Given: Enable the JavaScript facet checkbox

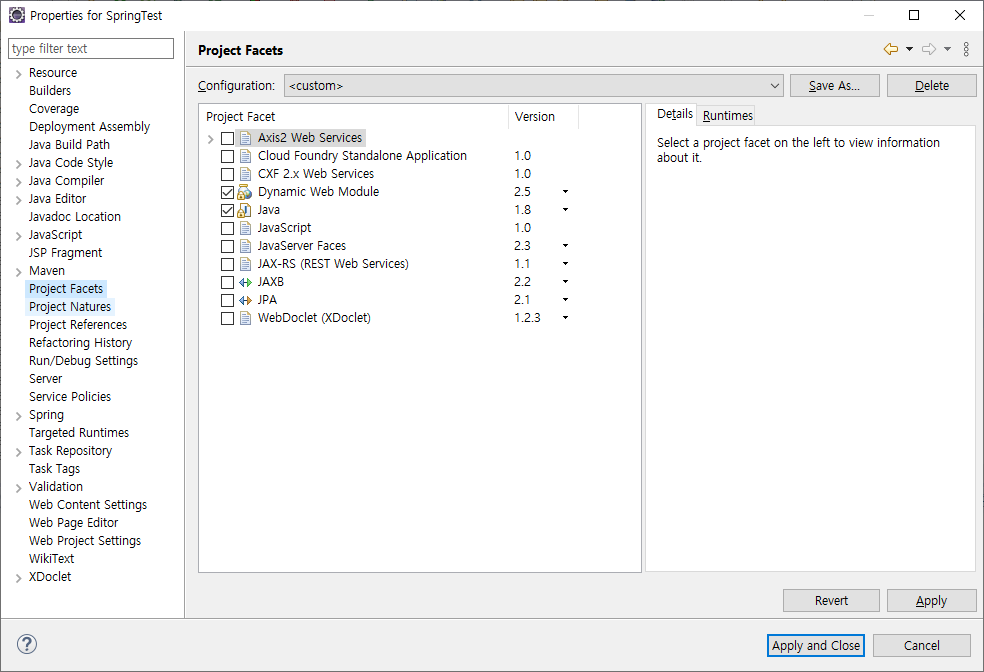Looking at the screenshot, I should [x=227, y=228].
